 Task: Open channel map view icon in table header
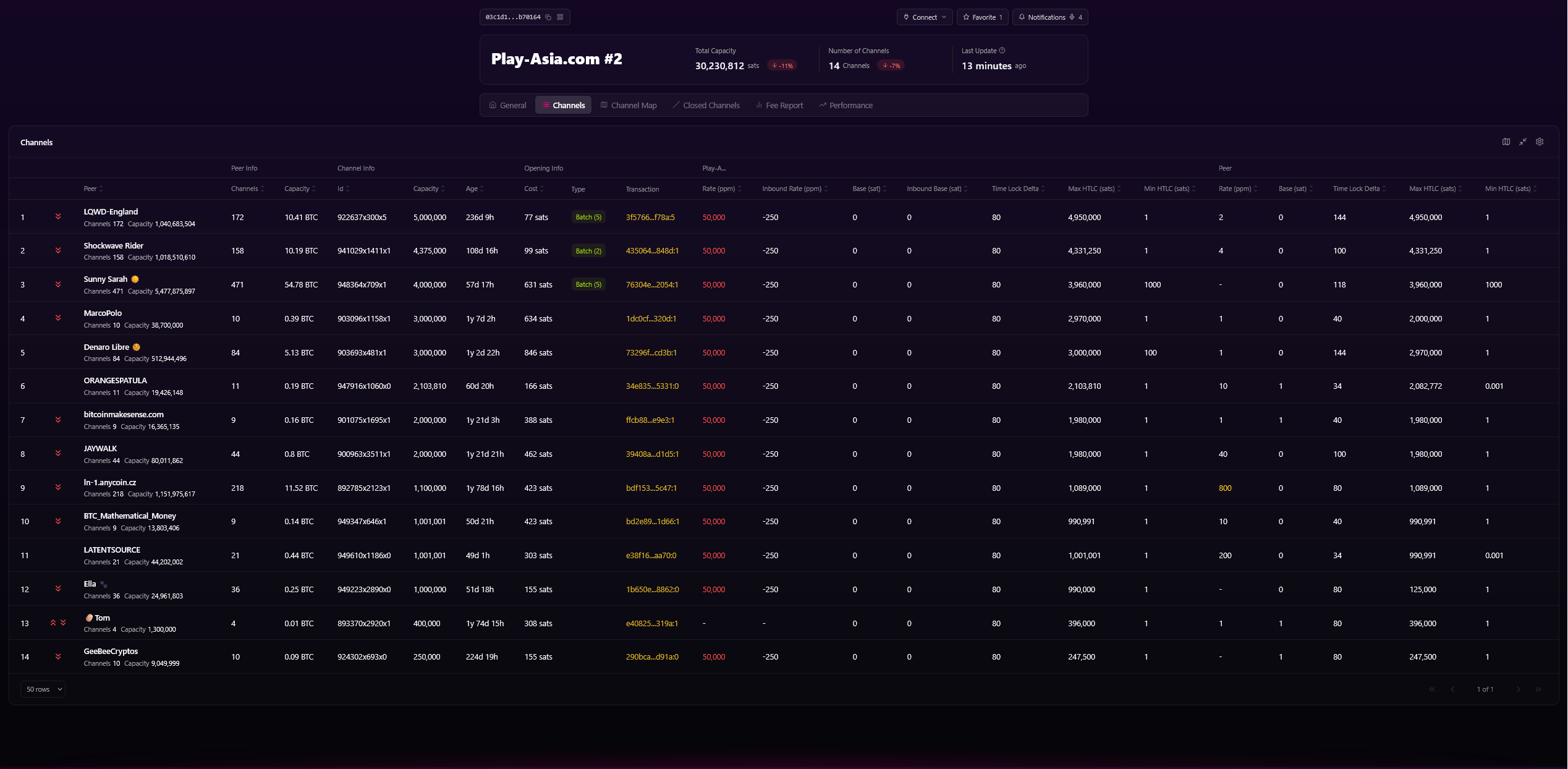[x=1506, y=142]
